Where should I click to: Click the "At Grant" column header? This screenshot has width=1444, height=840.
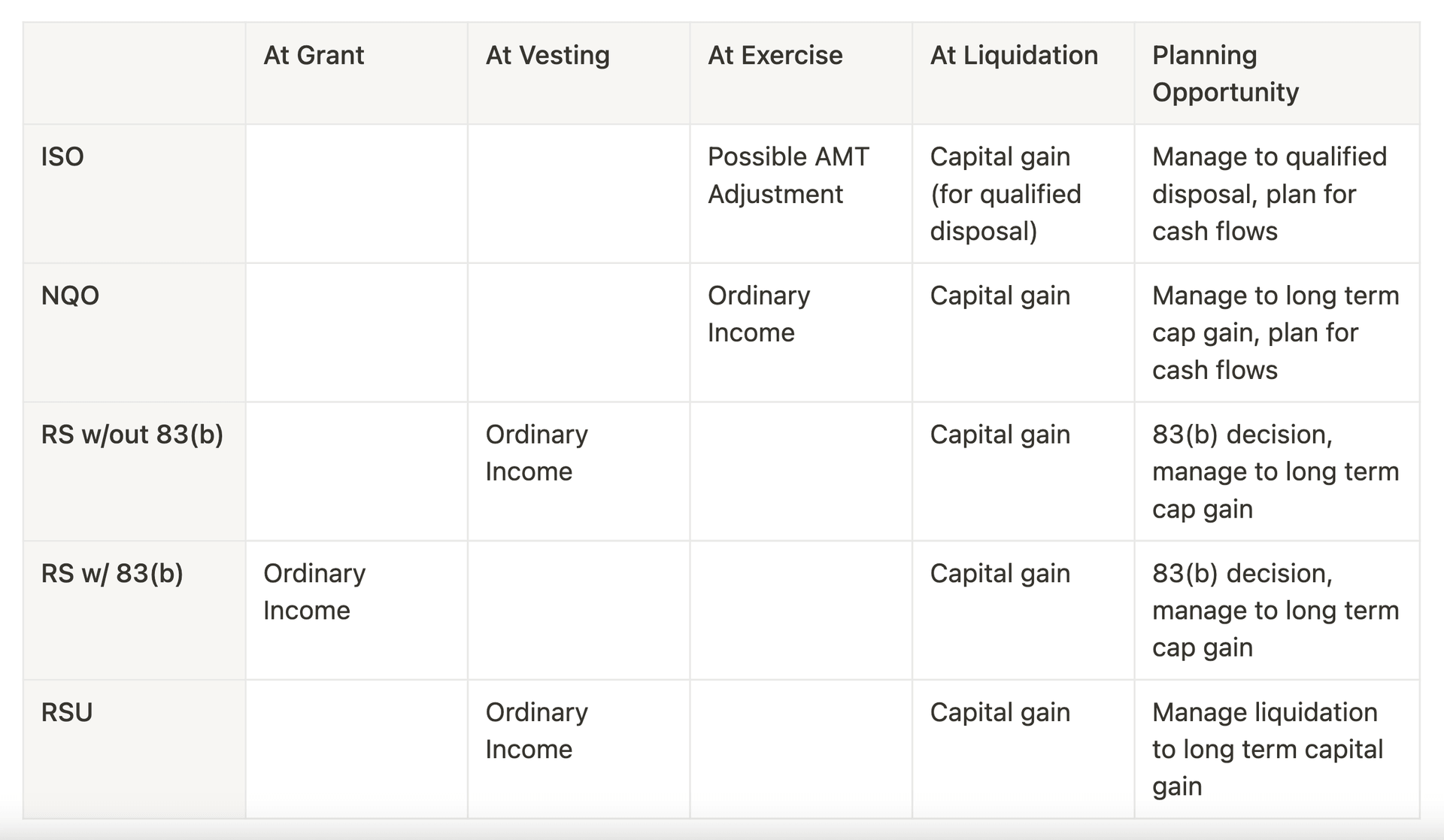tap(356, 74)
